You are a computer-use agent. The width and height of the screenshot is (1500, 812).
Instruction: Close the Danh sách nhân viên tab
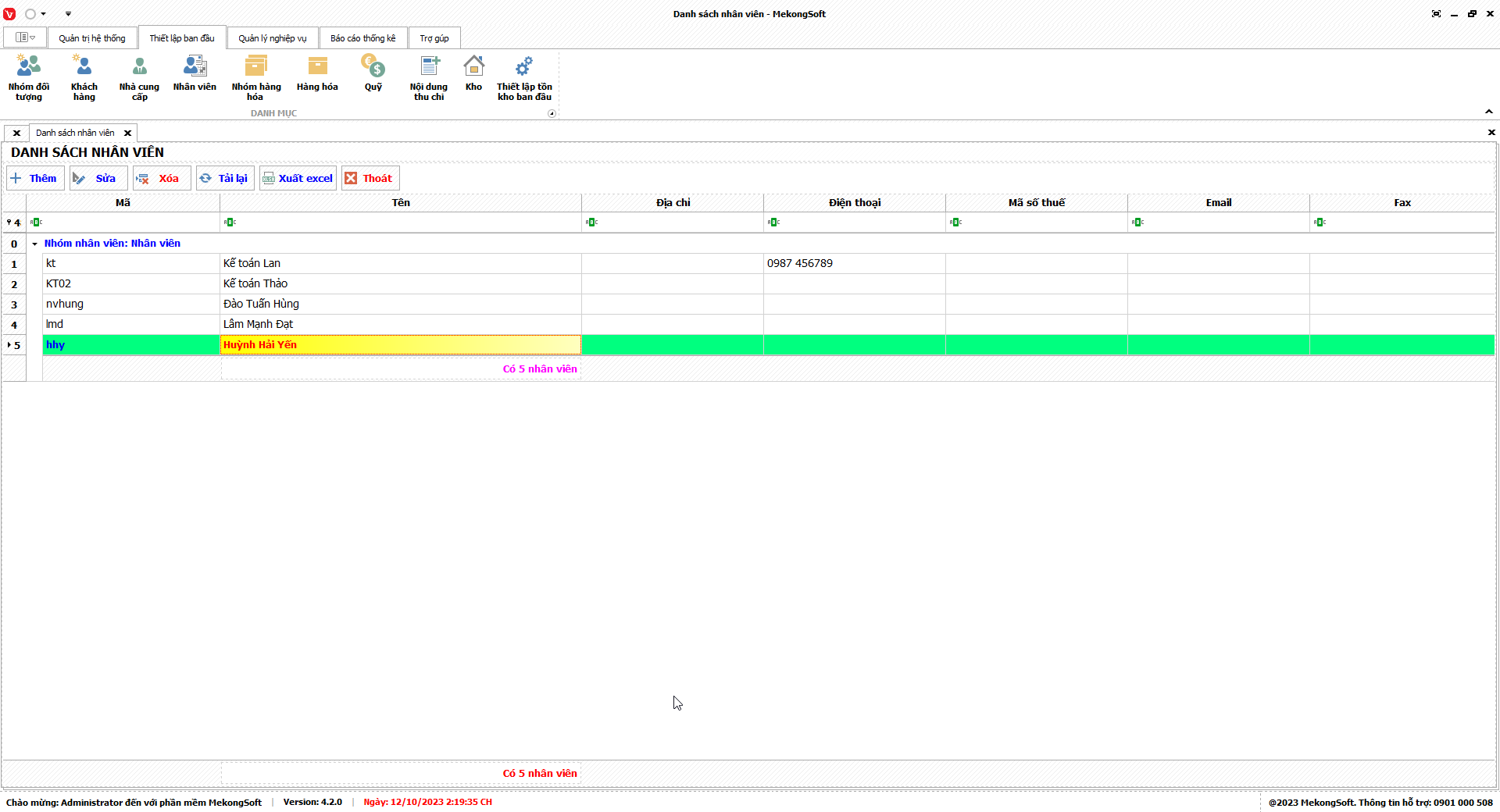(x=127, y=133)
